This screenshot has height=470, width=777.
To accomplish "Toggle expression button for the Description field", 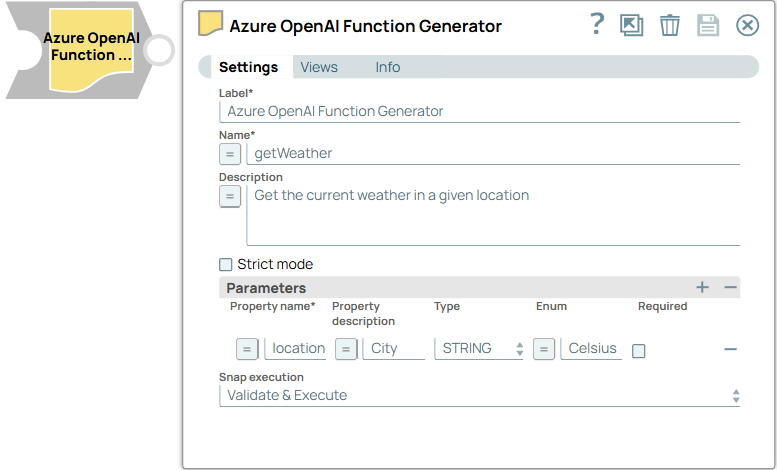I will 230,196.
